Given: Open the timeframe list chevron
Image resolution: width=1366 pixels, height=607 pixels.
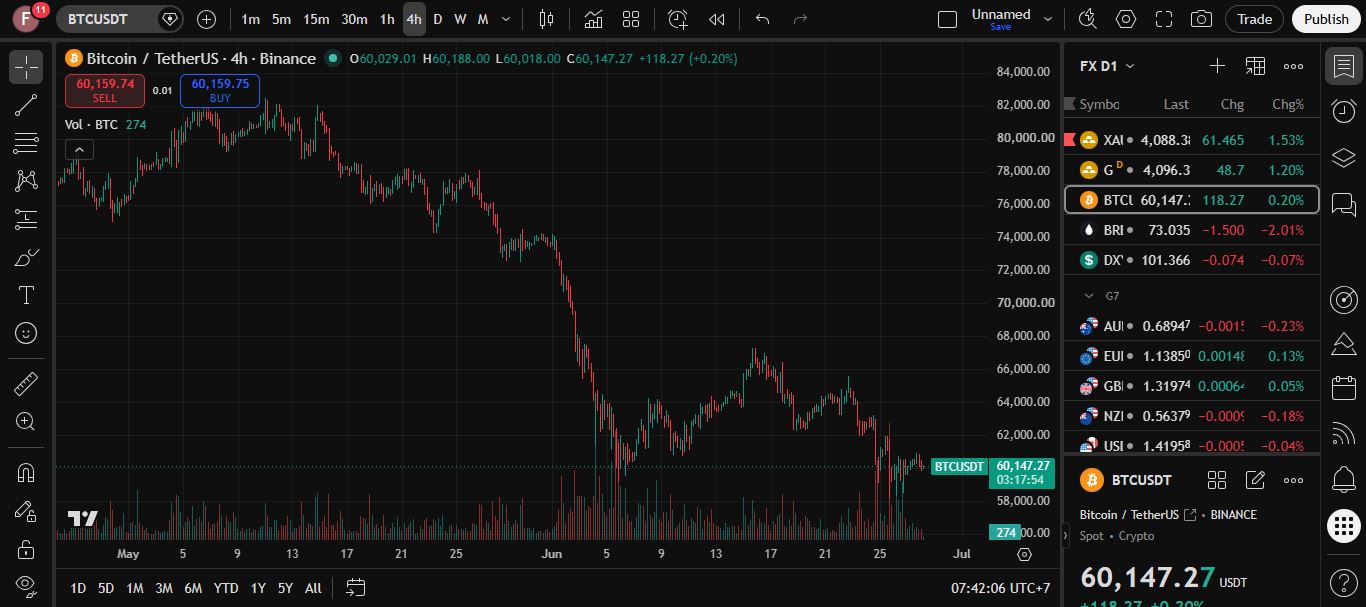Looking at the screenshot, I should coord(506,19).
